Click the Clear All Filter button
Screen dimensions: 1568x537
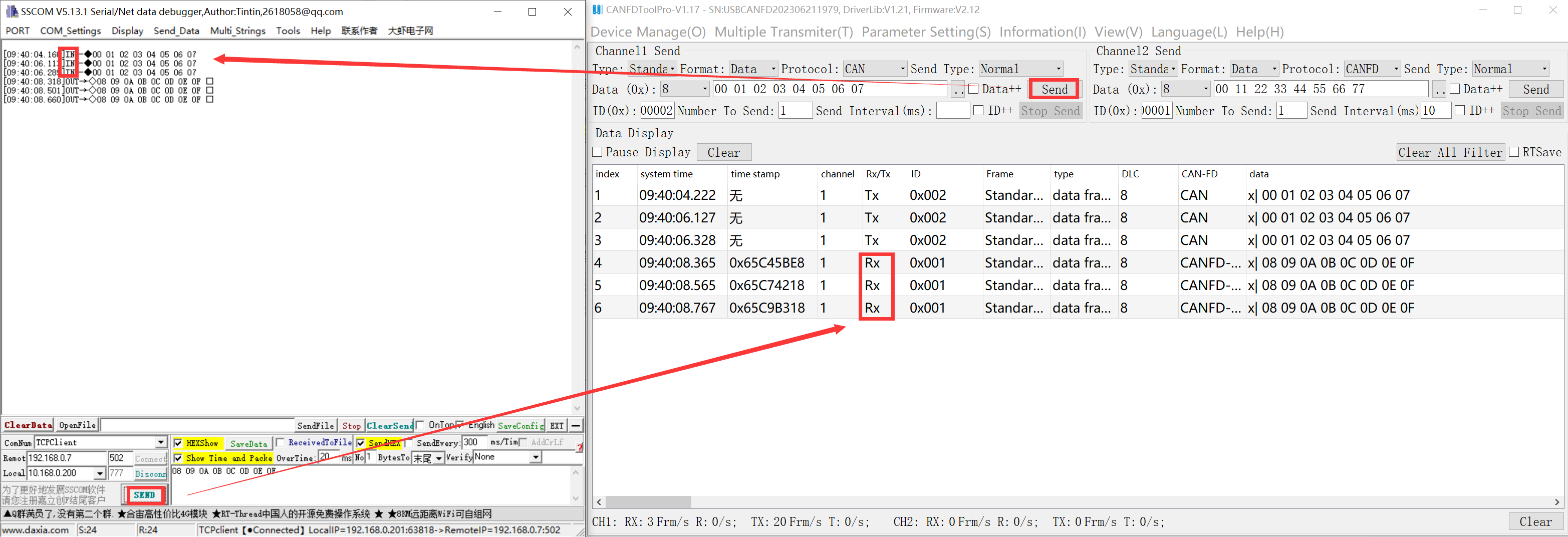tap(1450, 152)
